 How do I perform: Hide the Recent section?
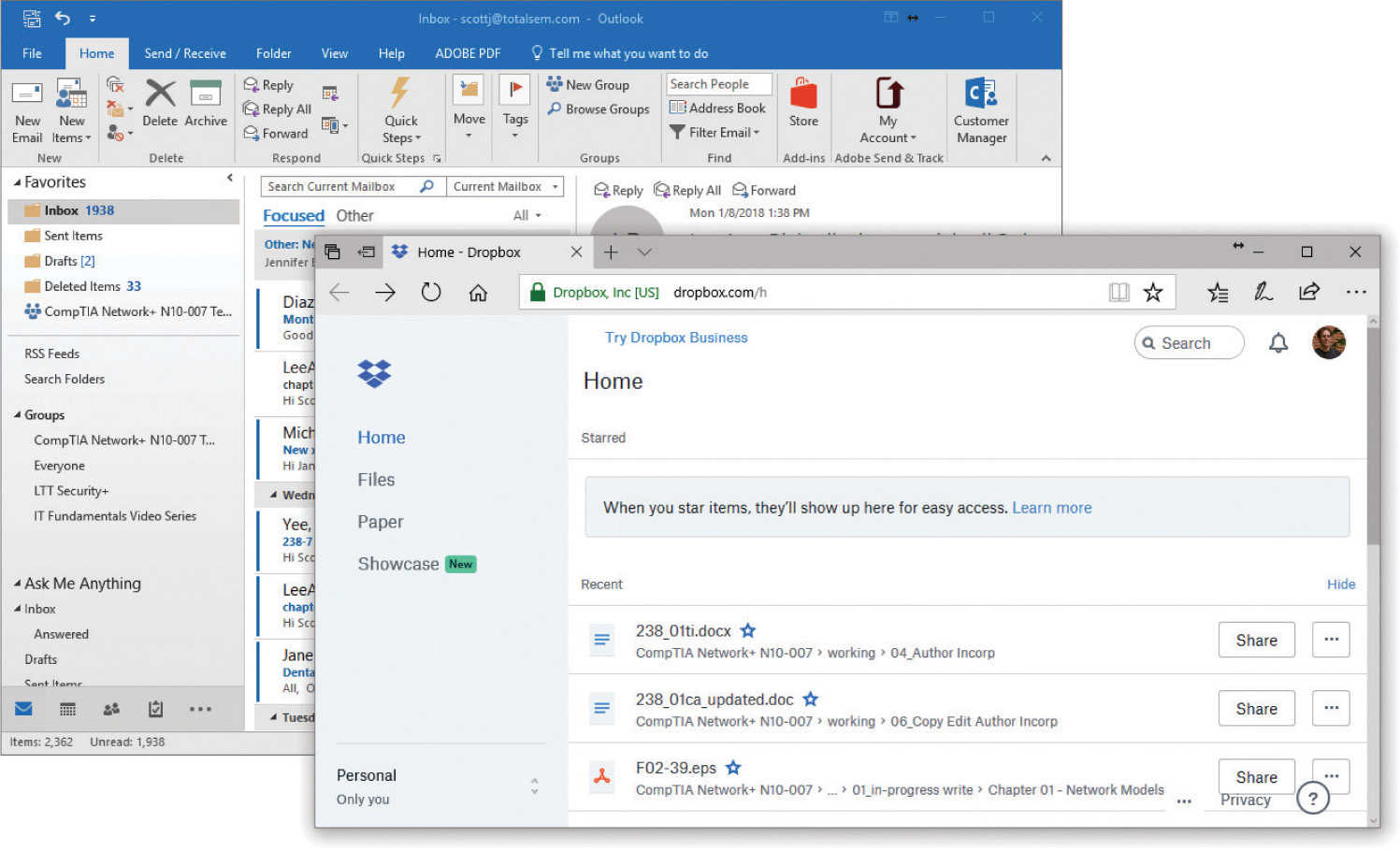coord(1340,584)
